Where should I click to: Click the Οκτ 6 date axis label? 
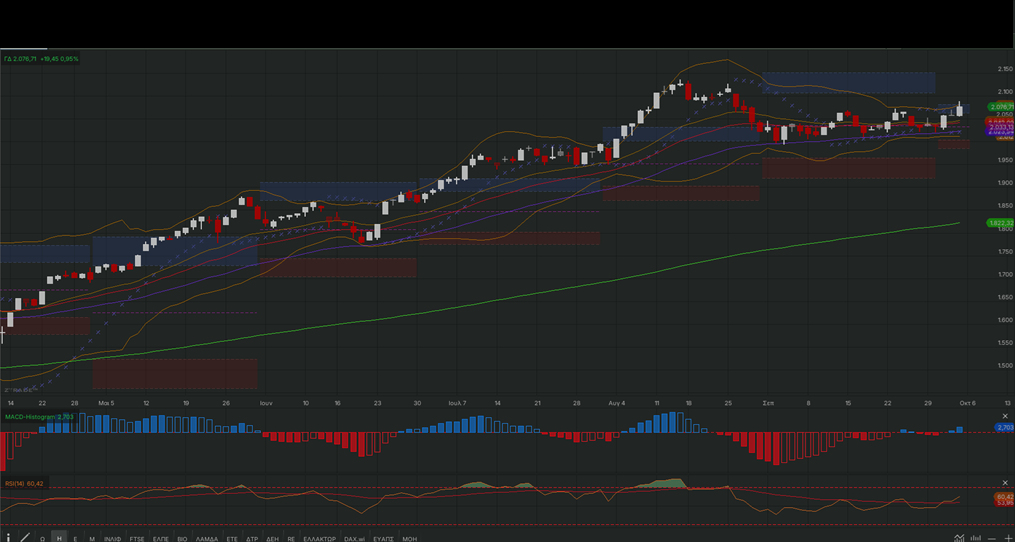click(967, 403)
